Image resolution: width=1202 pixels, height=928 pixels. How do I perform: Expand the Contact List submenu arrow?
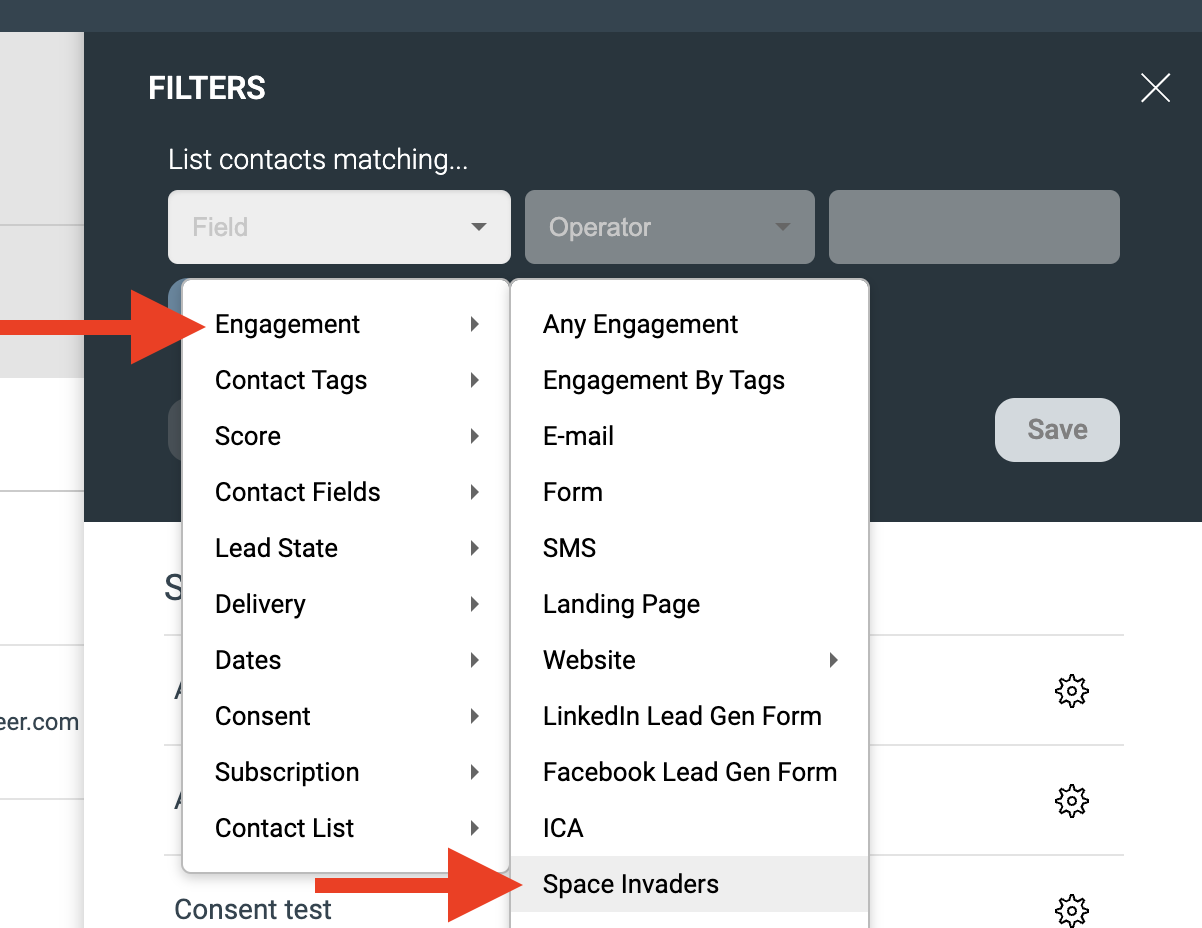point(475,828)
